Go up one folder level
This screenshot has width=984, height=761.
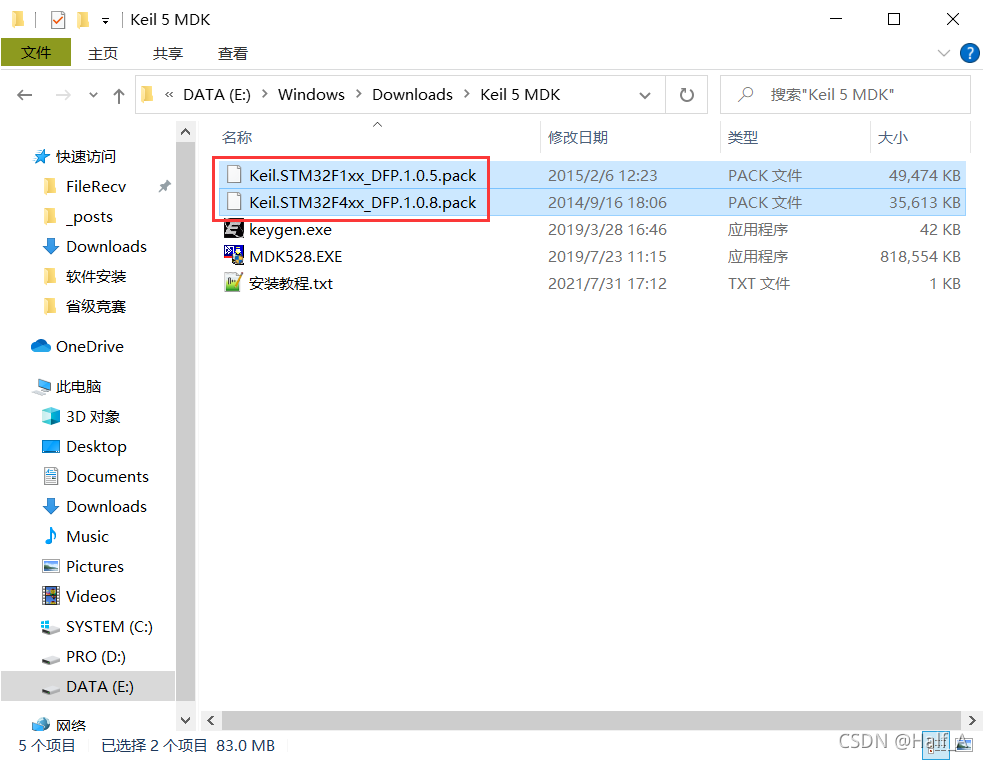119,95
